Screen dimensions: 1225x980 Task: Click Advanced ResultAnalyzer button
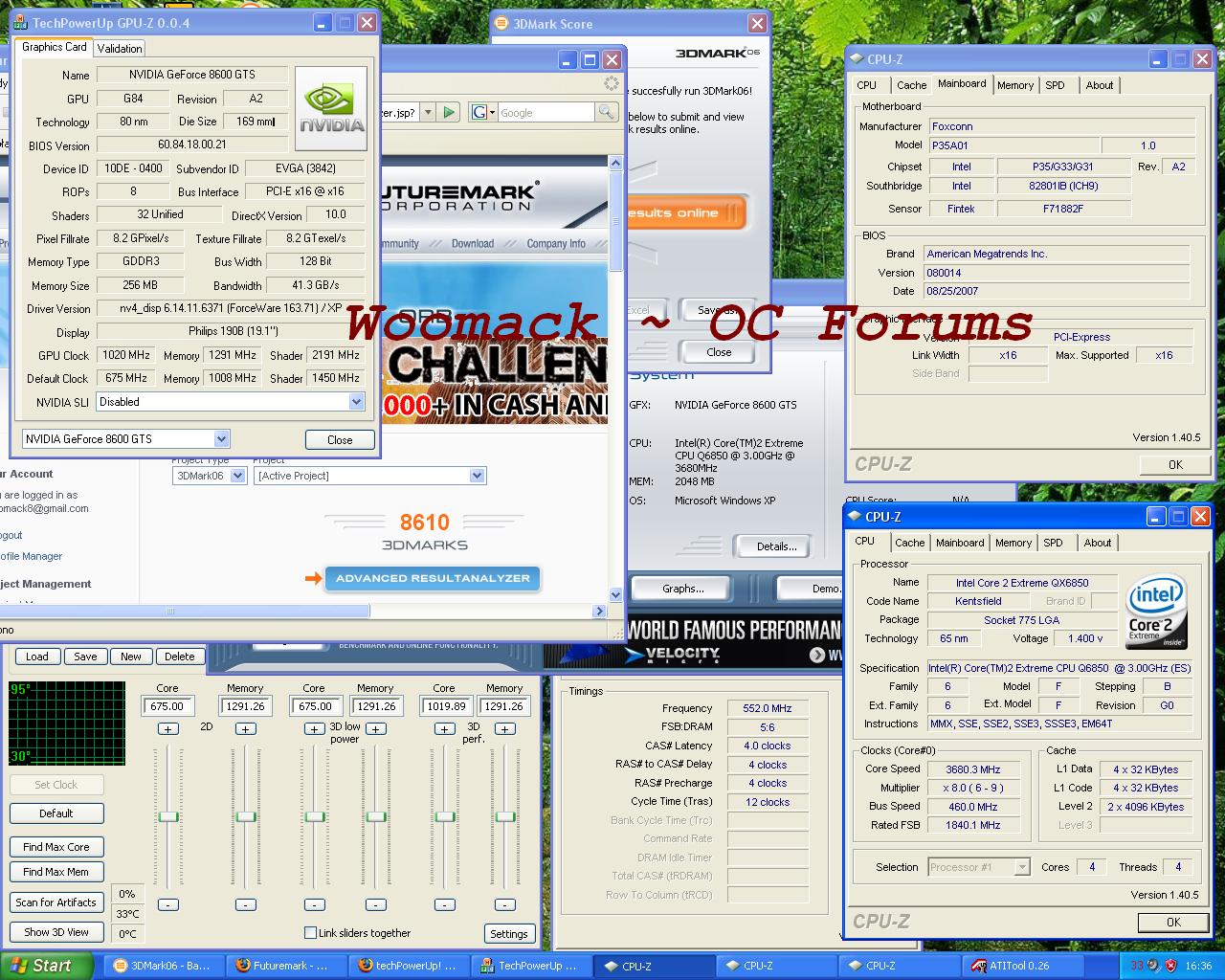[433, 578]
